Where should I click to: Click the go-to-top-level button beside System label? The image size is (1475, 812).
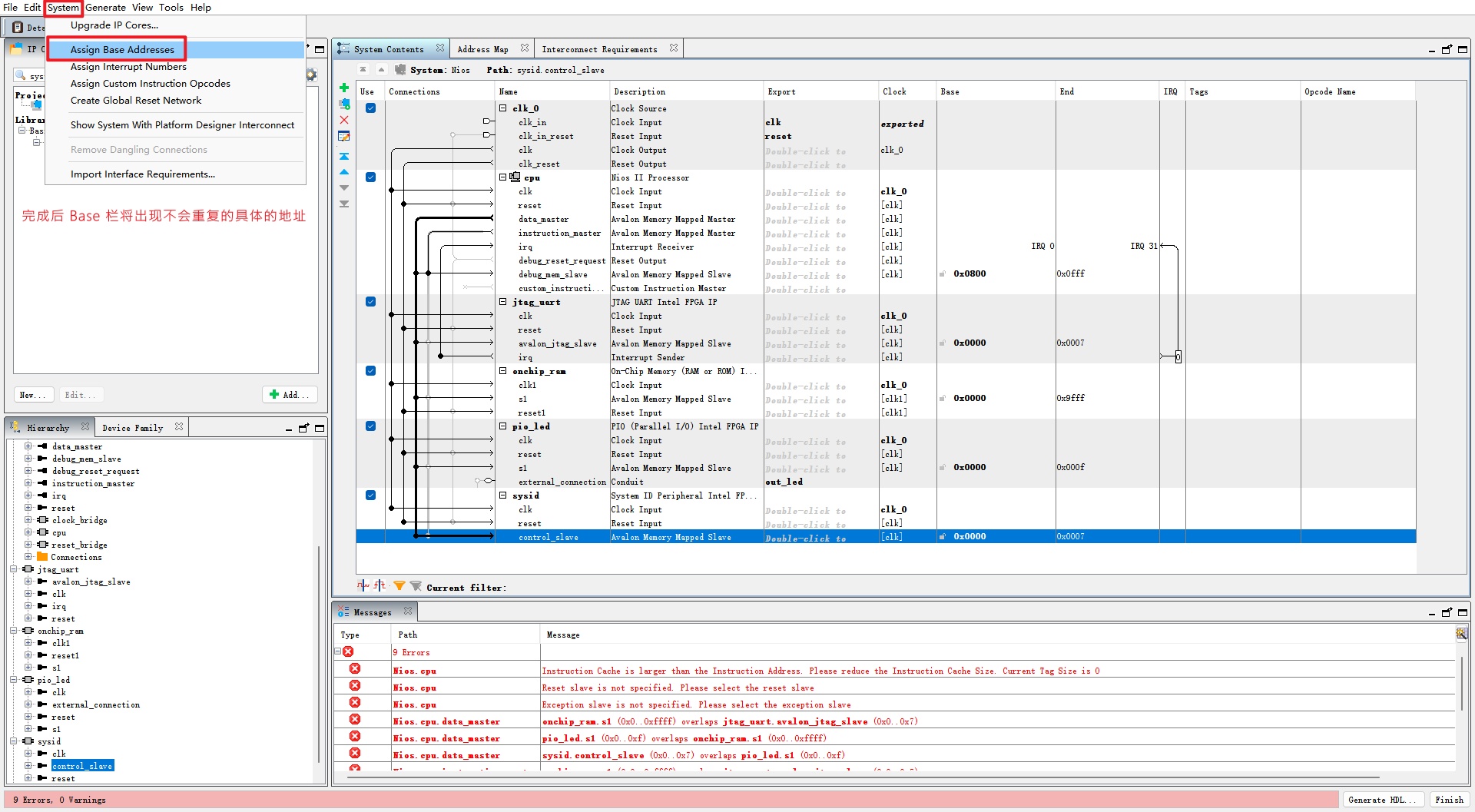pyautogui.click(x=363, y=70)
